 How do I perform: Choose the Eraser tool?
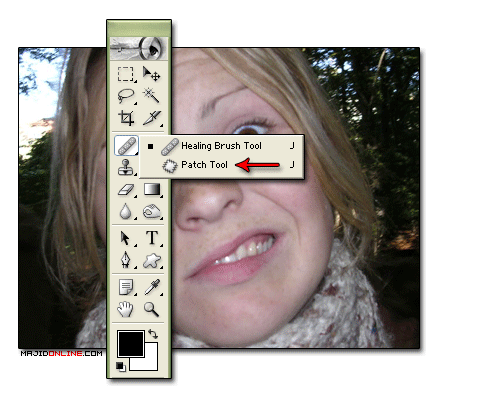(x=126, y=190)
